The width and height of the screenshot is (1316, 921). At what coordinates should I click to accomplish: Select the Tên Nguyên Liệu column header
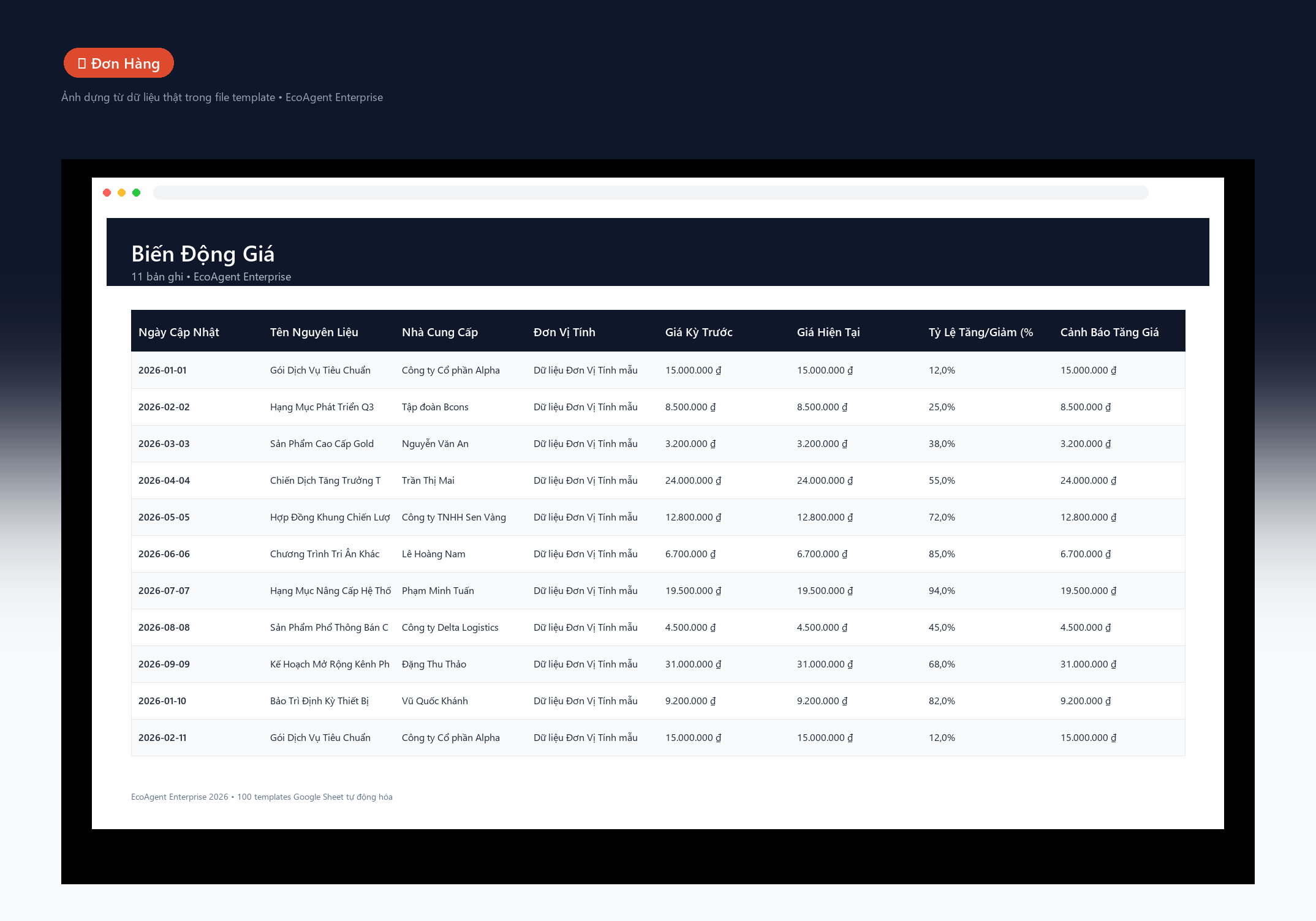coord(314,333)
